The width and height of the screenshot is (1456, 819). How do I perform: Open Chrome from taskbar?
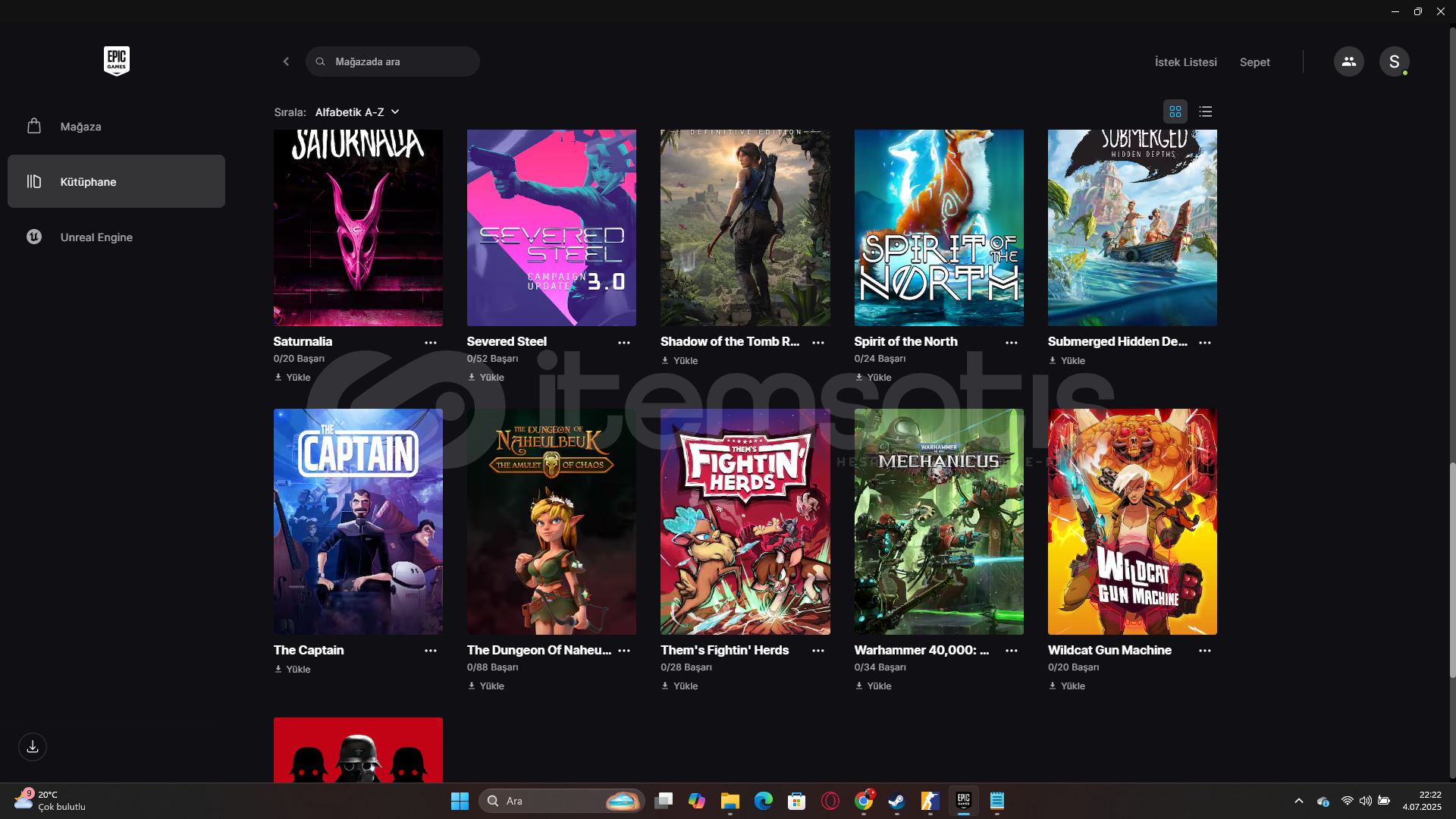point(864,801)
